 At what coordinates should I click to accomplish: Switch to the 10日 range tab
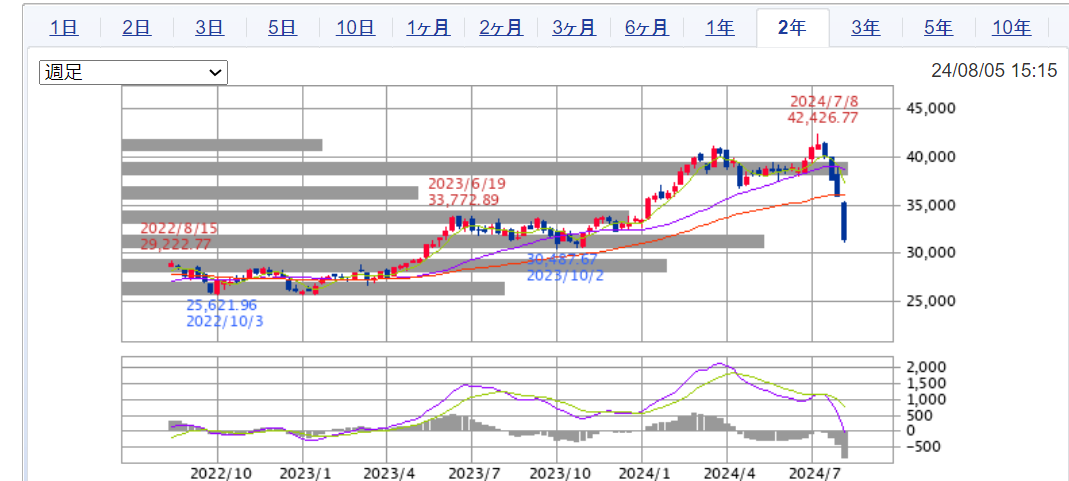[x=355, y=28]
